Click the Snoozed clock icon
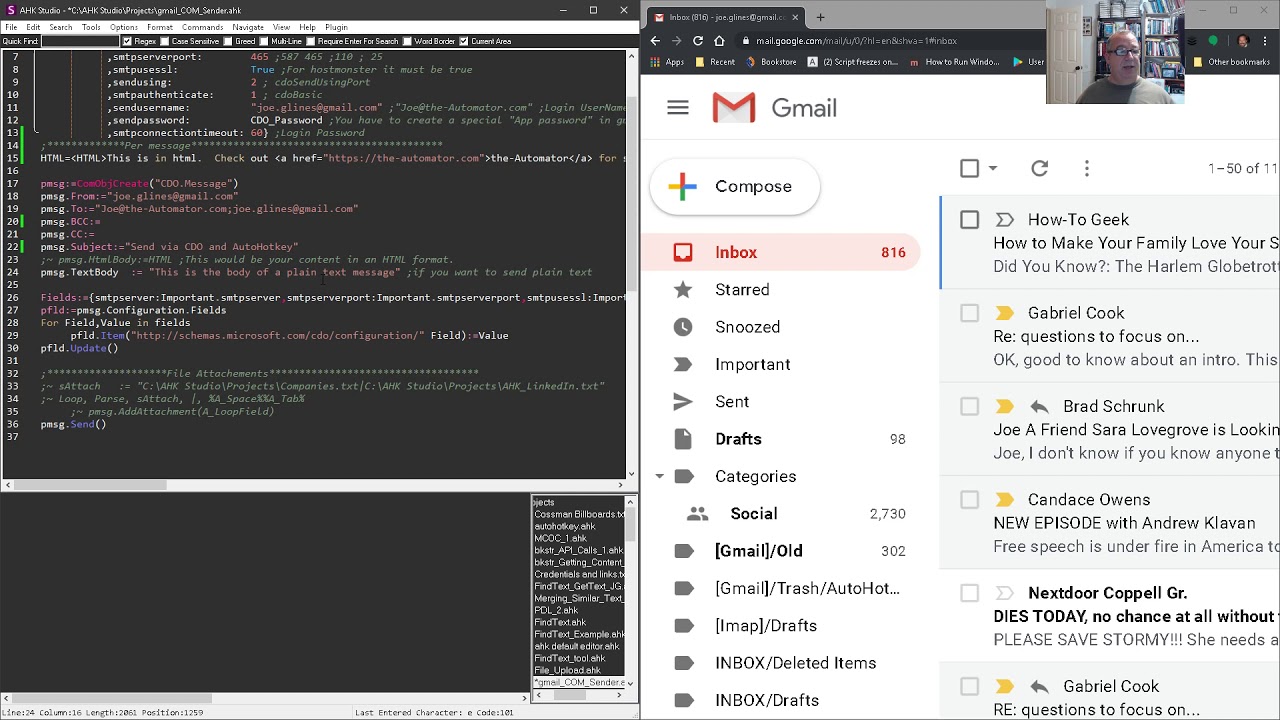 683,327
